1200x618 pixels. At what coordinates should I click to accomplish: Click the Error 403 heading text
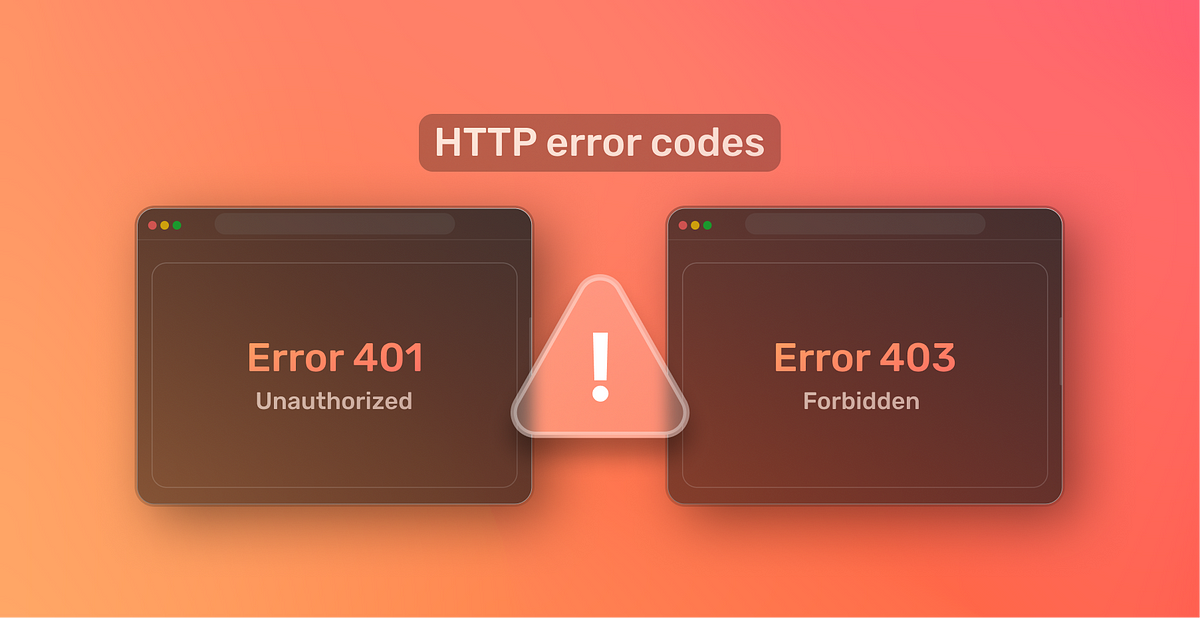(x=864, y=358)
